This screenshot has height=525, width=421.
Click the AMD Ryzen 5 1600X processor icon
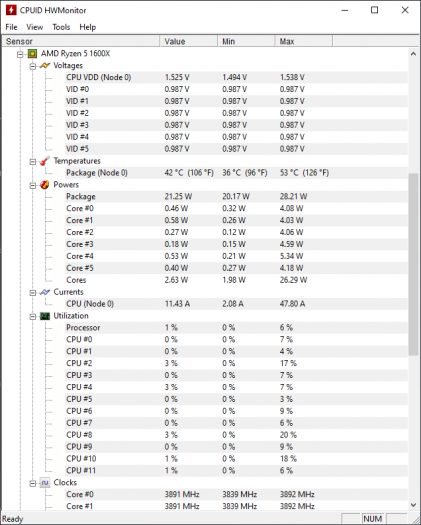32,54
